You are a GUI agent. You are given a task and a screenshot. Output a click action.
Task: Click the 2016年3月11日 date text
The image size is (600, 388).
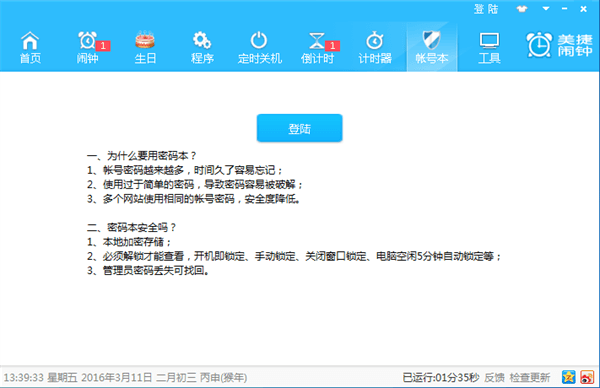click(117, 378)
